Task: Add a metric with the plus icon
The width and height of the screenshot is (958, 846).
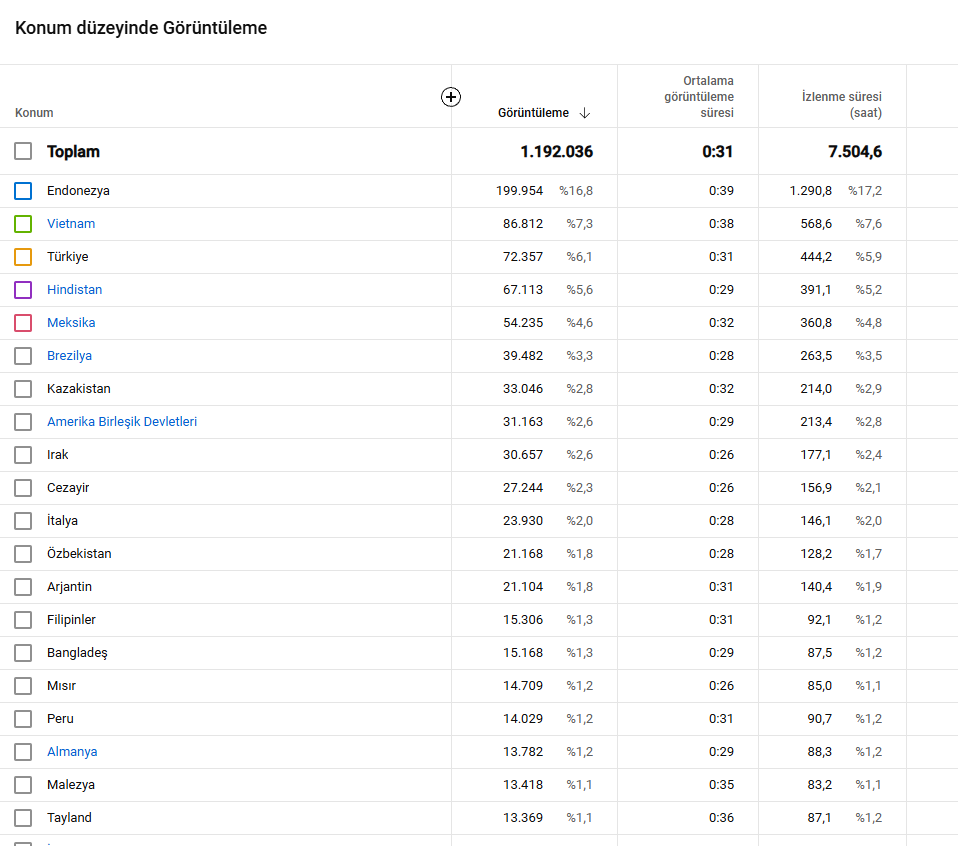Action: point(451,97)
